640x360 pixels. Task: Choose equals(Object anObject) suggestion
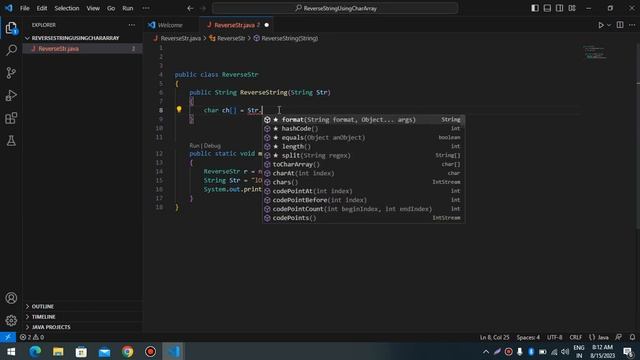click(x=363, y=138)
